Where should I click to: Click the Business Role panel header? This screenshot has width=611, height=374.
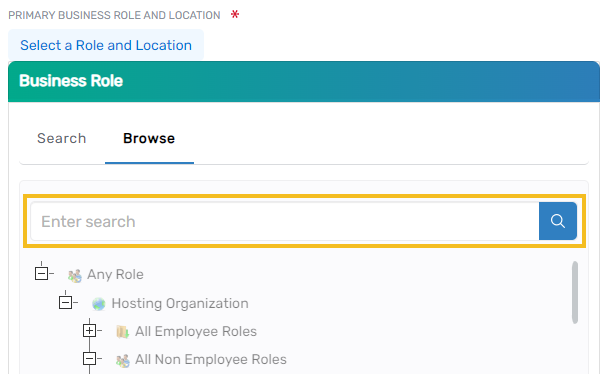pos(304,81)
